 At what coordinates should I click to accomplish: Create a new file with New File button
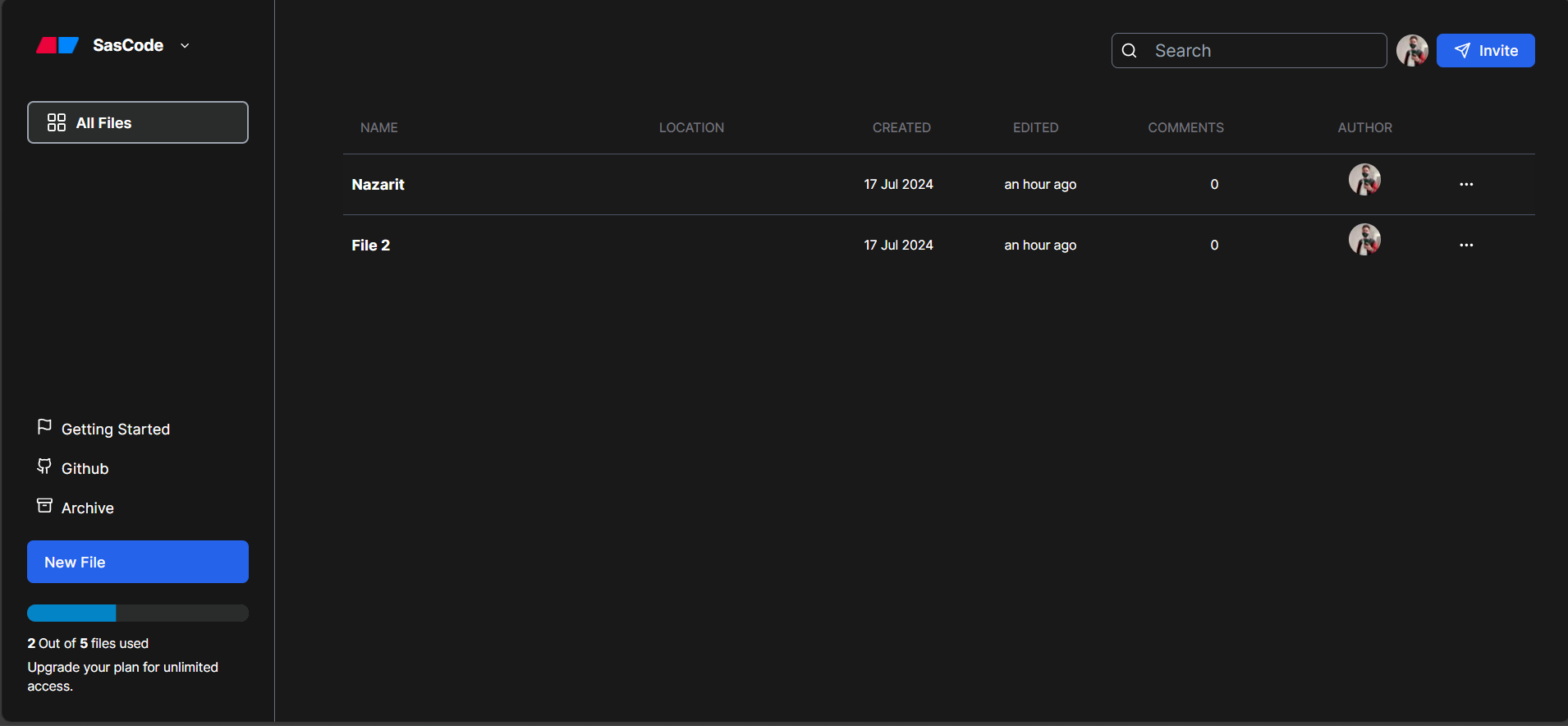coord(138,562)
